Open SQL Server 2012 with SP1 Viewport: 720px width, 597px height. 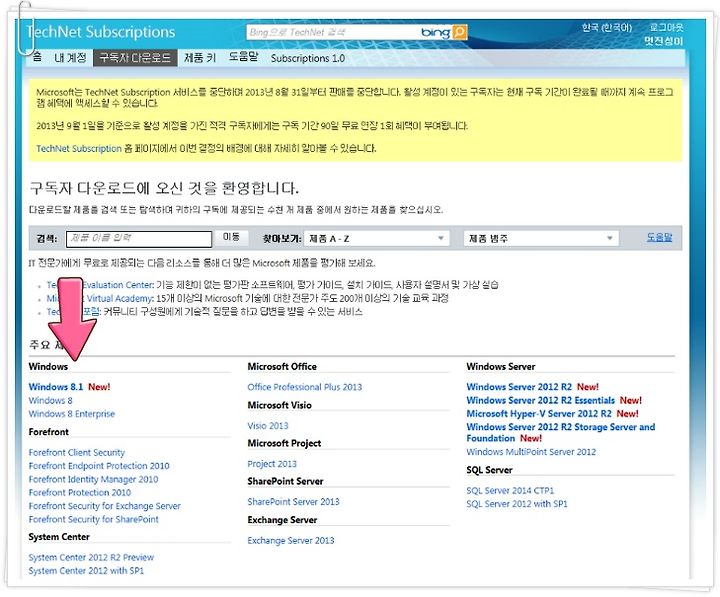[517, 504]
